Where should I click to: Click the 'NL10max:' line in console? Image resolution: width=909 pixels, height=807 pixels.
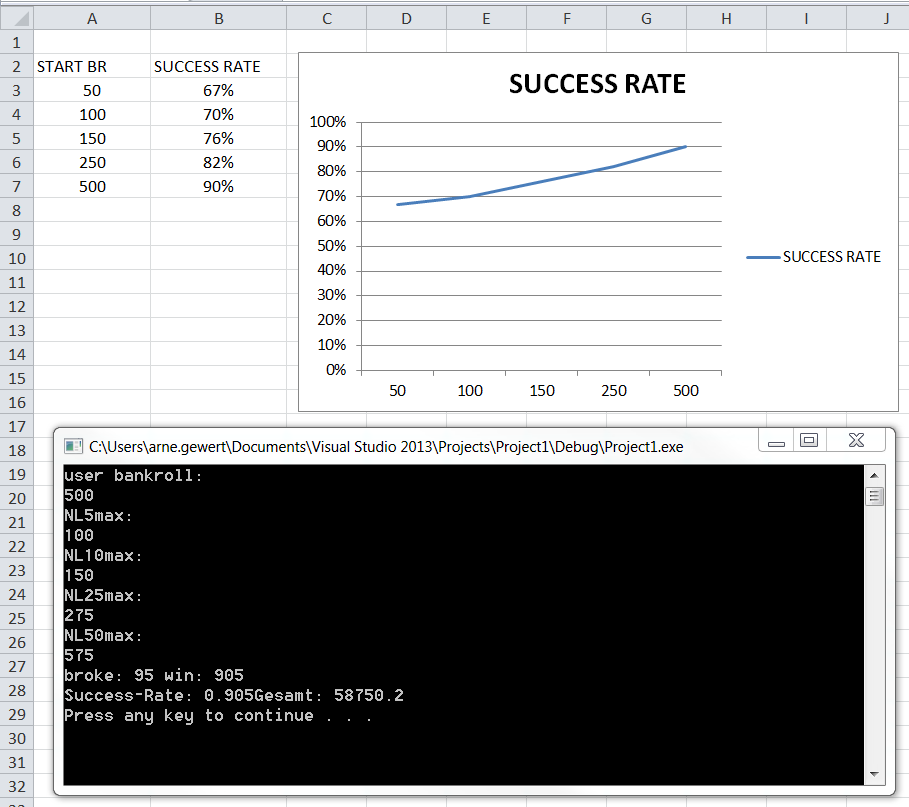tap(103, 556)
